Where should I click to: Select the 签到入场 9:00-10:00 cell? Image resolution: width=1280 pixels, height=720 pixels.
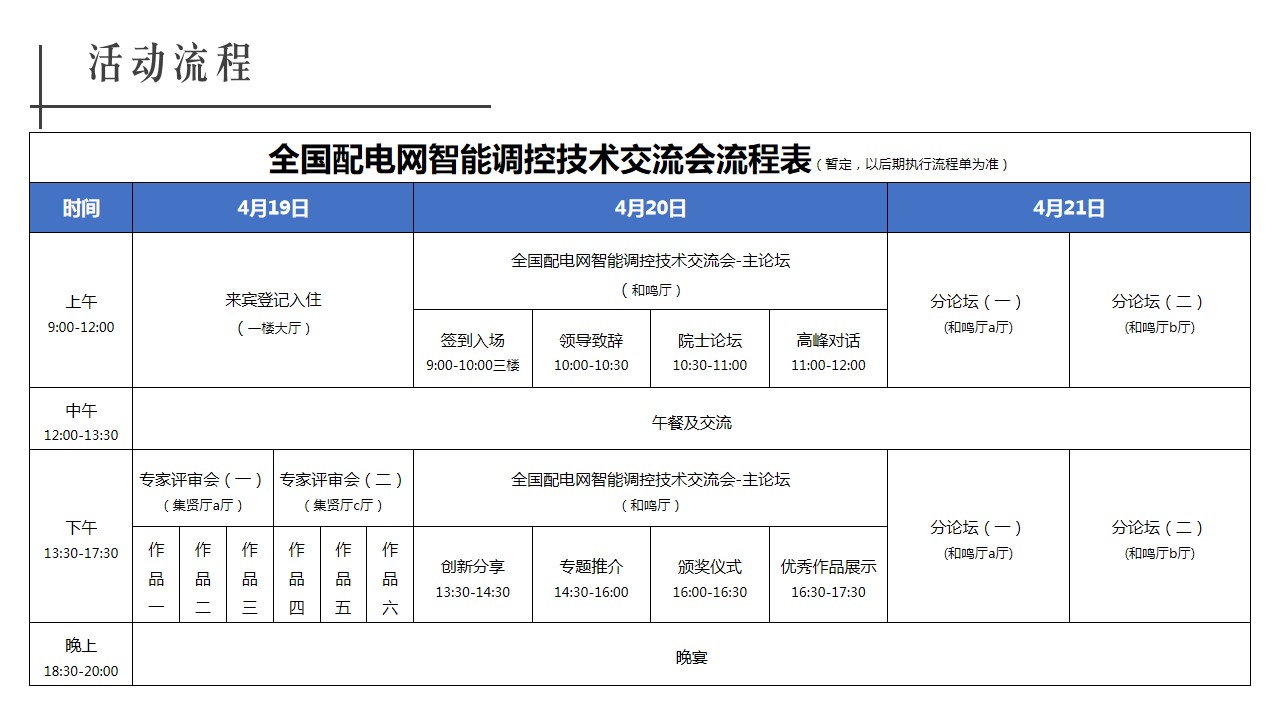click(473, 349)
